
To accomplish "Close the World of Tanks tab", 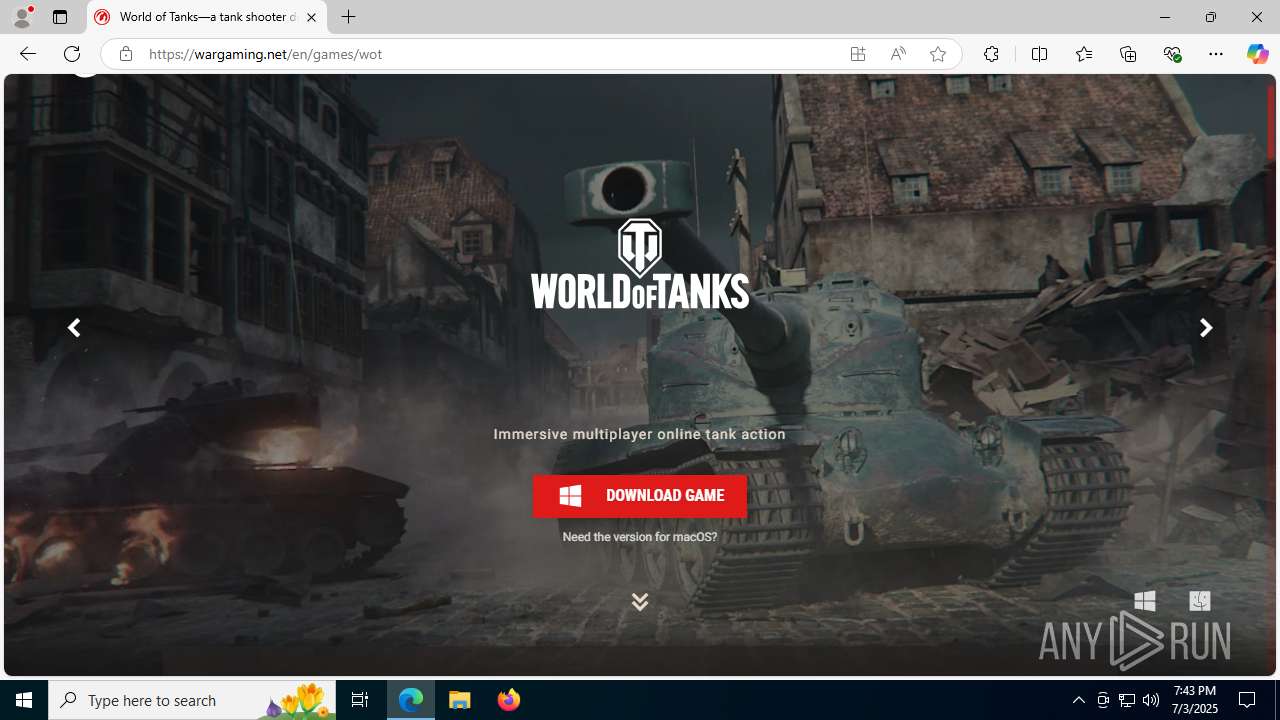I will [x=311, y=17].
